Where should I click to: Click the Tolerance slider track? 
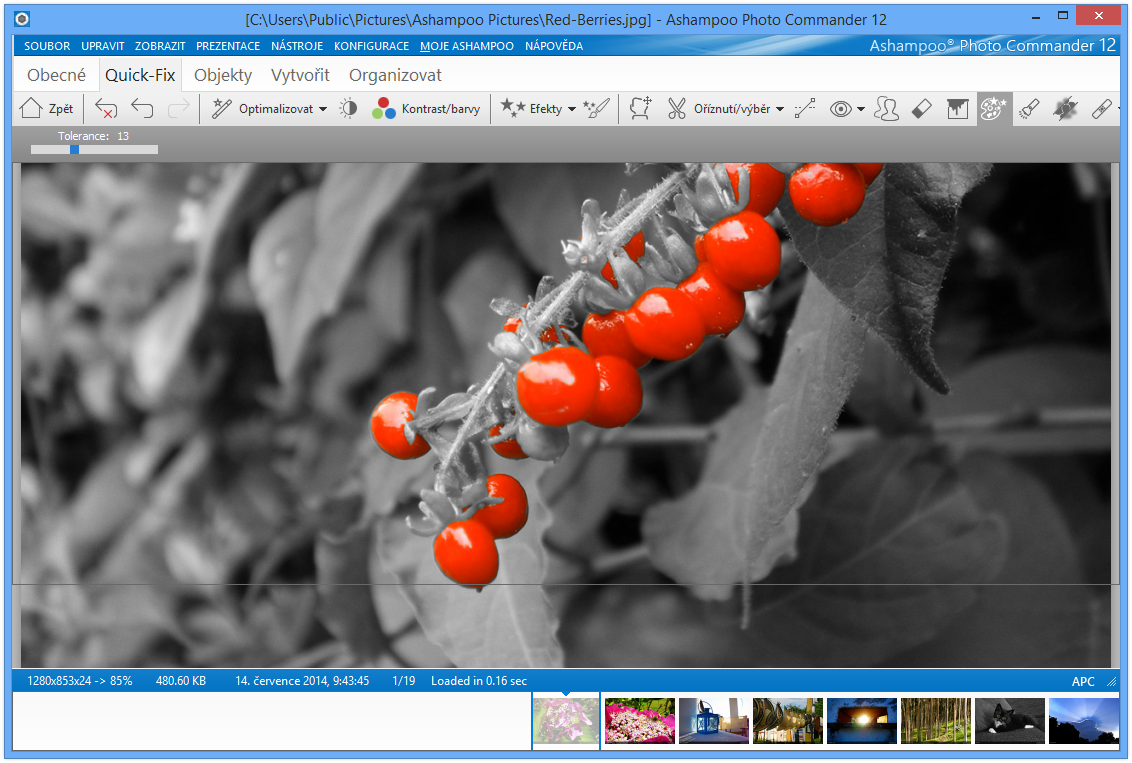click(95, 149)
